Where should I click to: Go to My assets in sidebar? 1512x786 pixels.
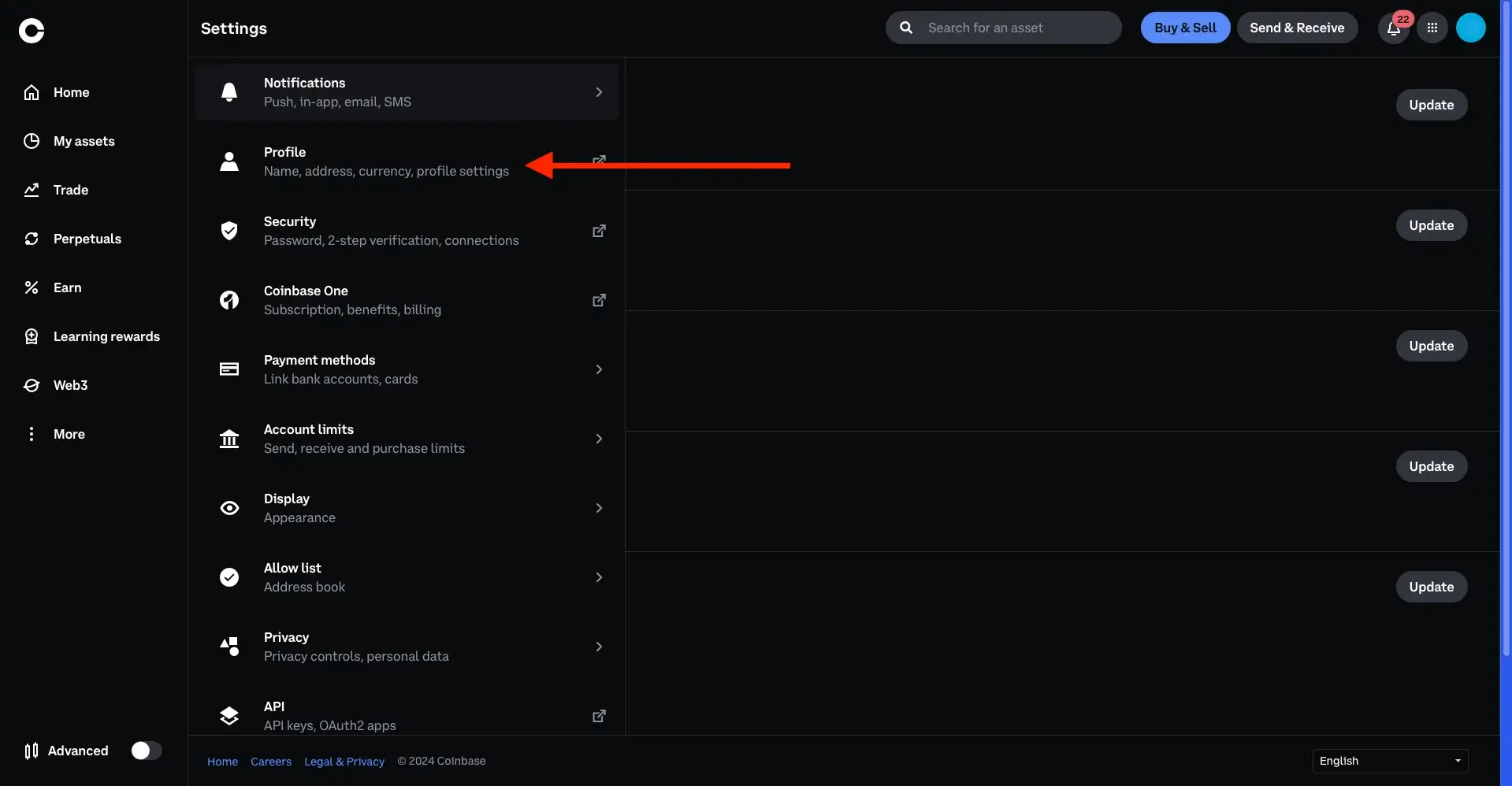[x=84, y=141]
